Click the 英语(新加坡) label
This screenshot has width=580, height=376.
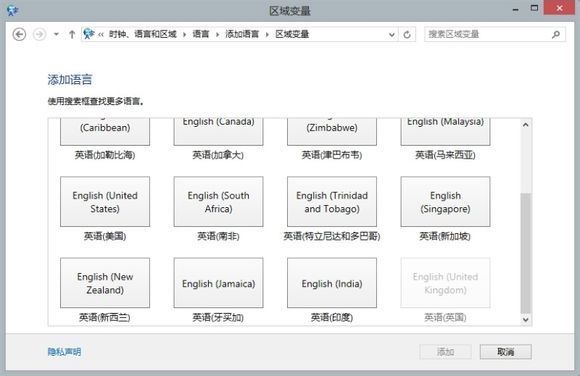[x=445, y=236]
